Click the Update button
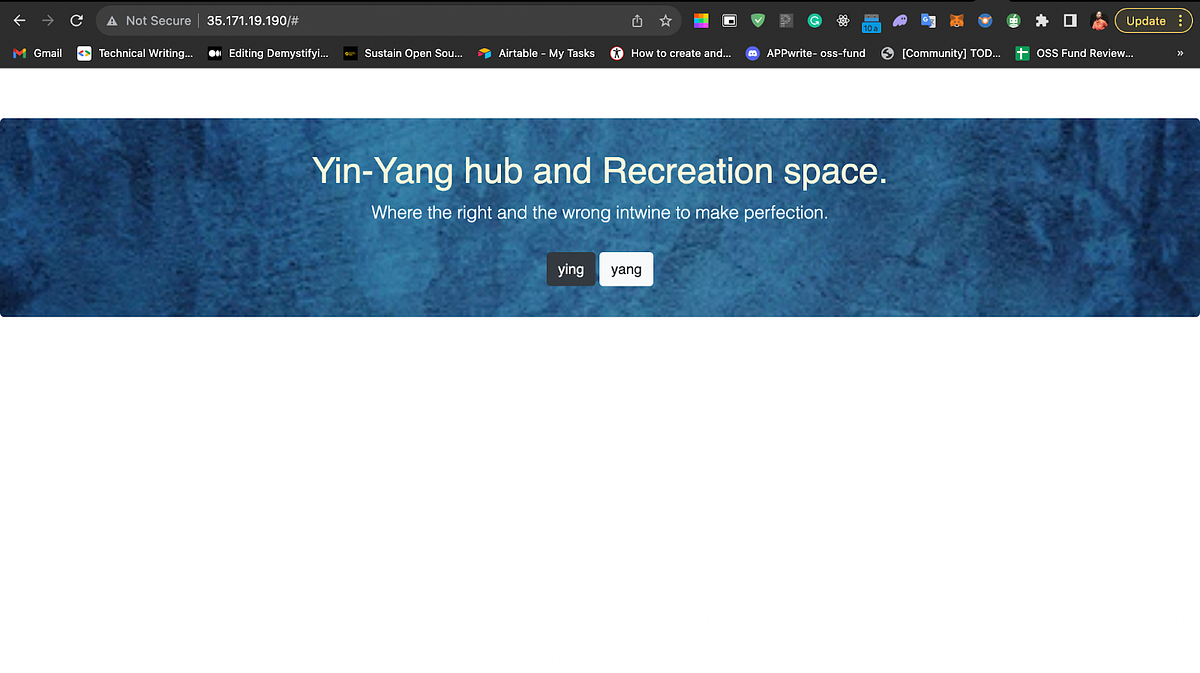Screen dimensions: 1200x673 coord(1145,20)
